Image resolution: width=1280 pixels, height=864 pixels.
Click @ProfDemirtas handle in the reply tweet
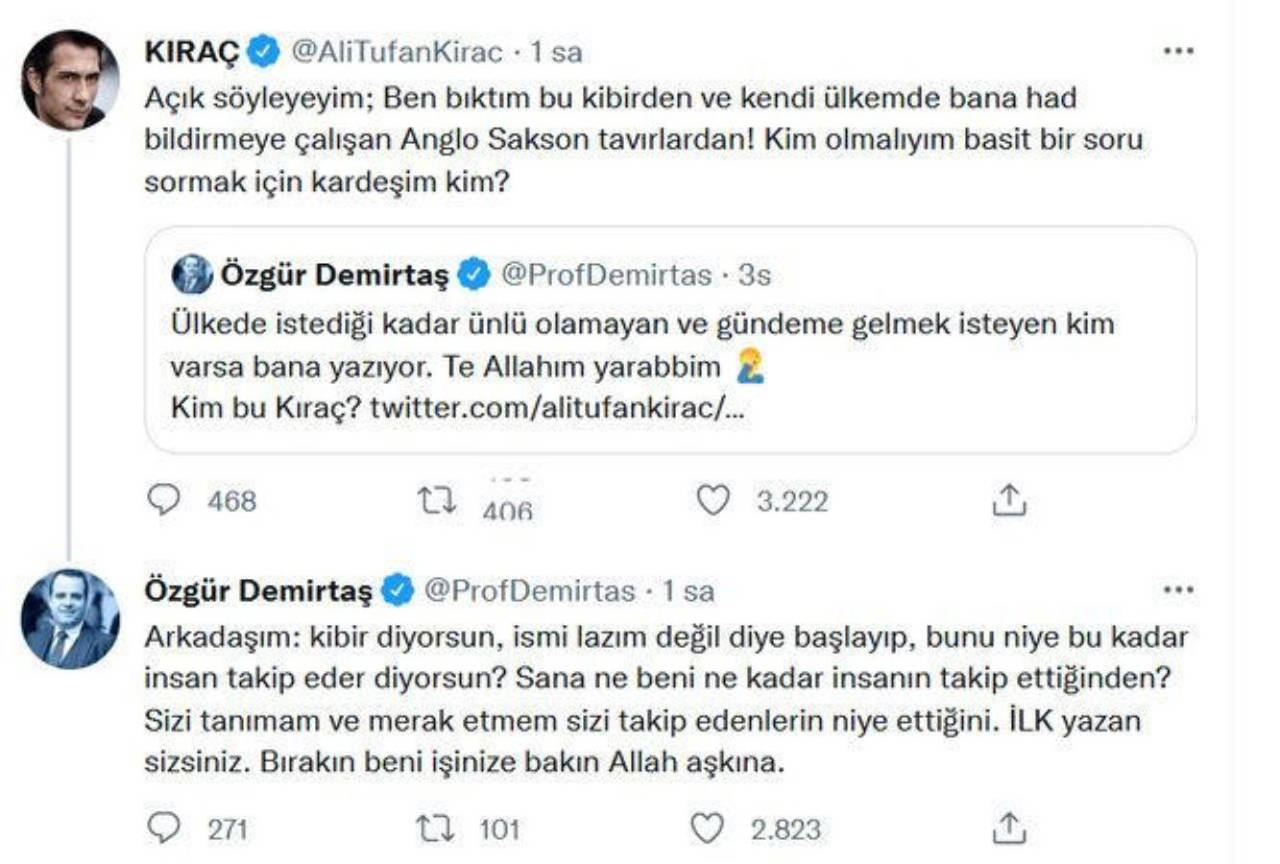(530, 592)
